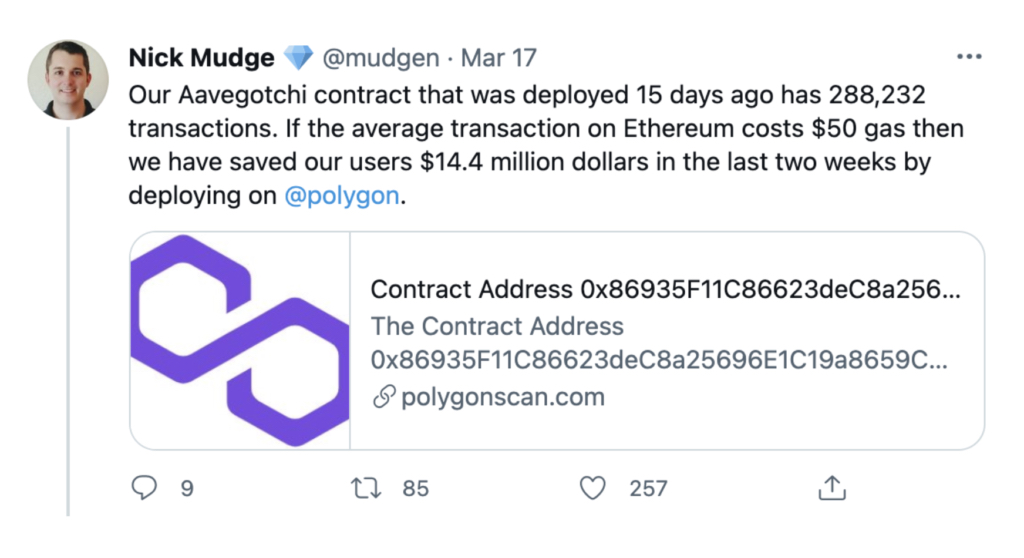Open the @polygon mention link
The image size is (1024, 558).
(x=342, y=197)
